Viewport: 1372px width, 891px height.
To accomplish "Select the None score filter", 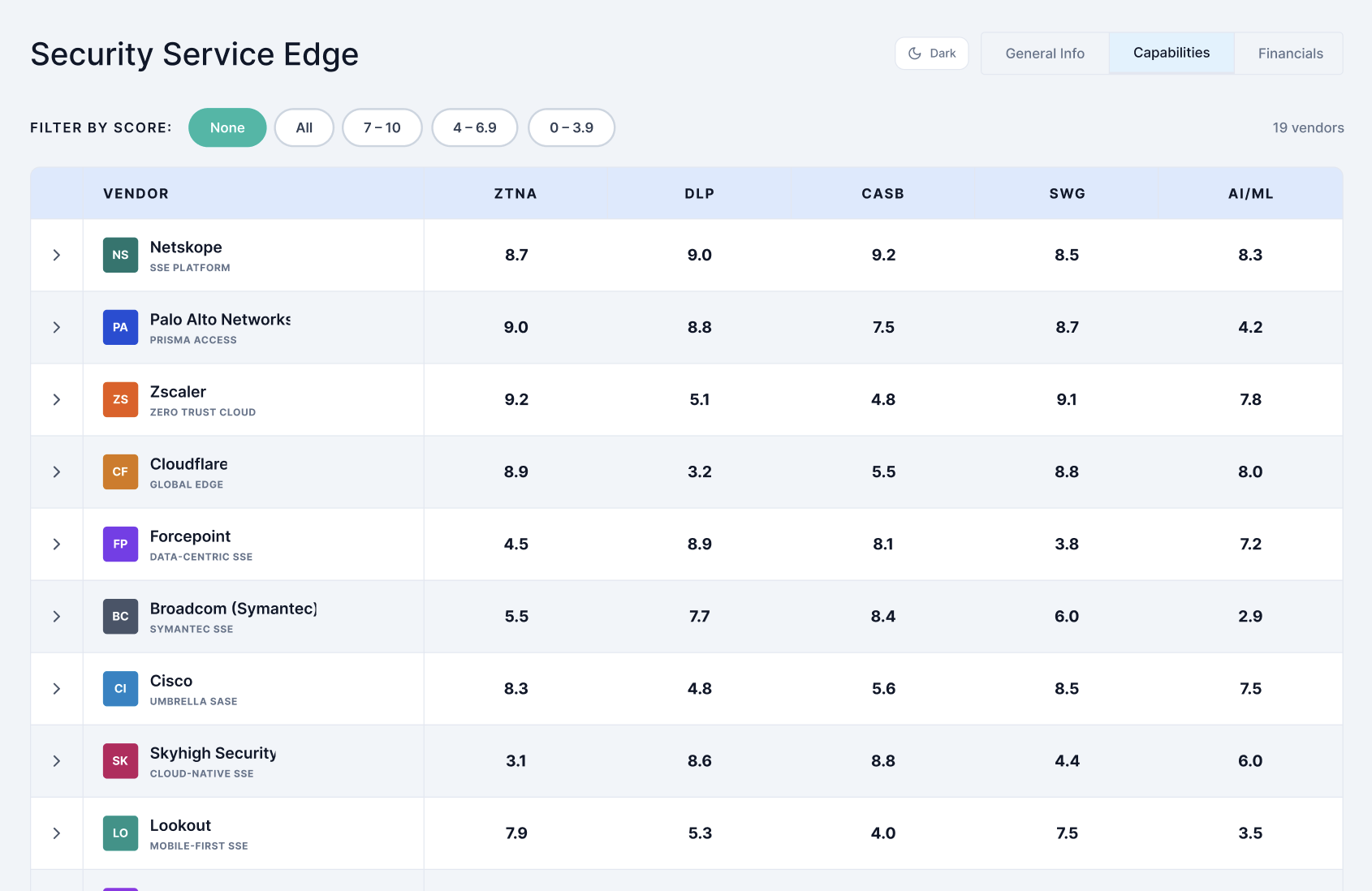I will [227, 127].
